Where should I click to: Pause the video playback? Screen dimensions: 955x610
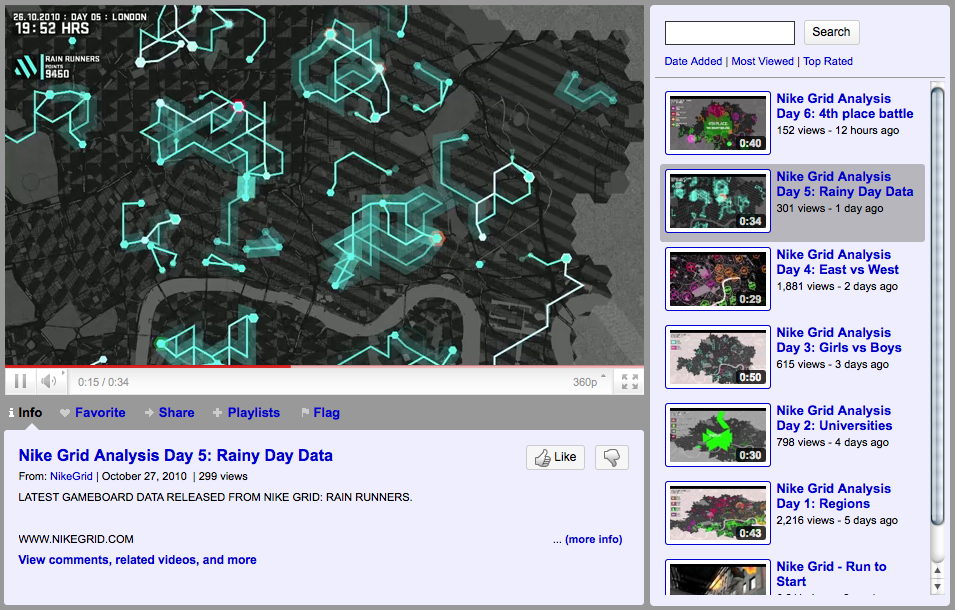20,381
